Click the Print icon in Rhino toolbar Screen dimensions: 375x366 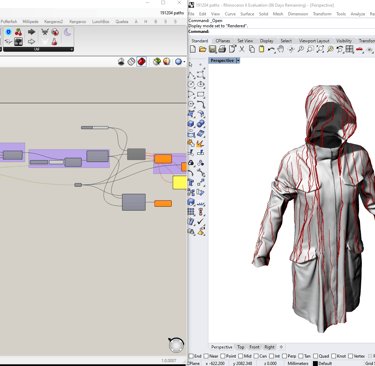click(x=222, y=49)
